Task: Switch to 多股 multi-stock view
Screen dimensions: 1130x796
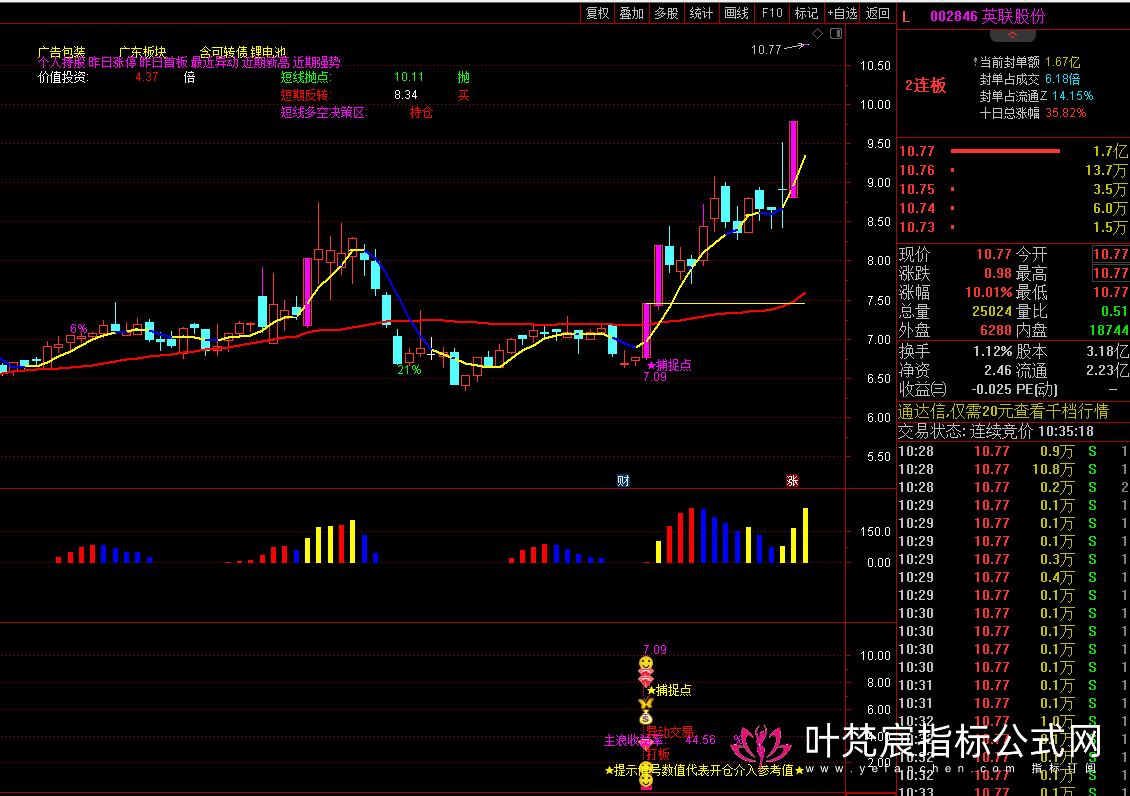Action: pyautogui.click(x=666, y=13)
